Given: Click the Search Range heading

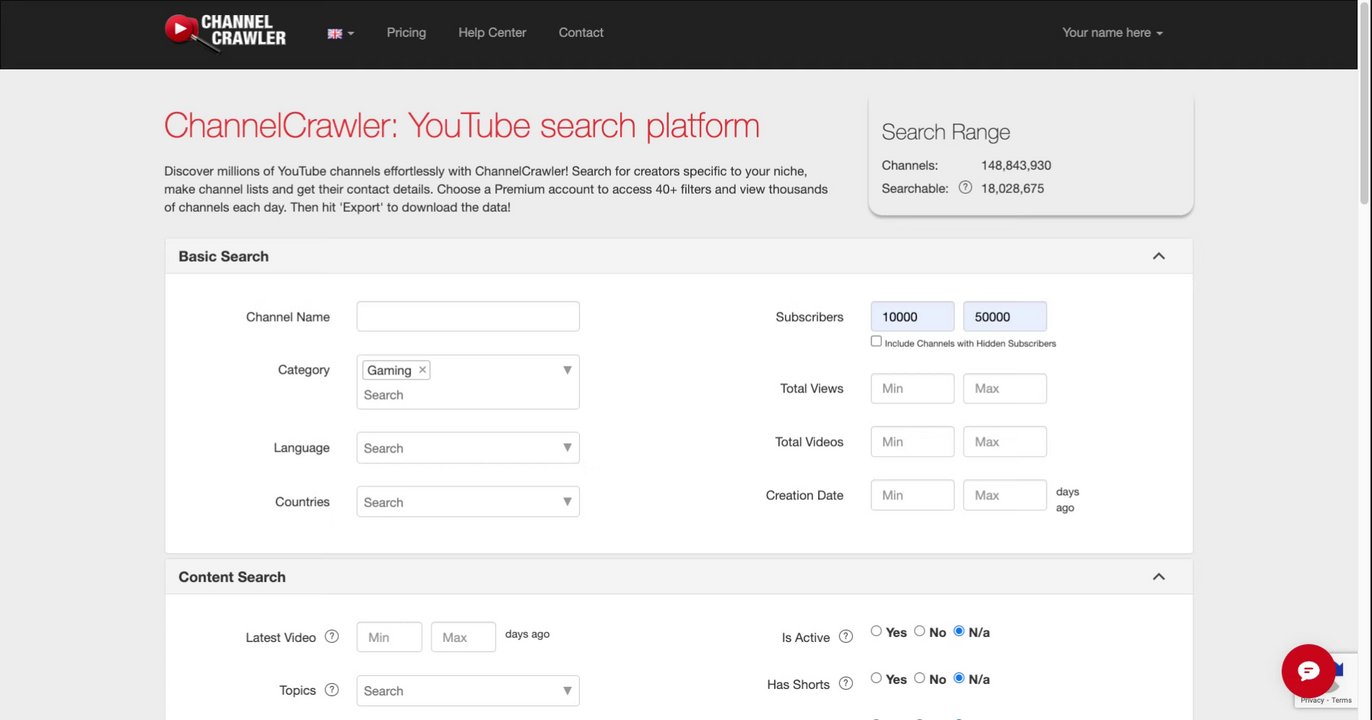Looking at the screenshot, I should (946, 132).
